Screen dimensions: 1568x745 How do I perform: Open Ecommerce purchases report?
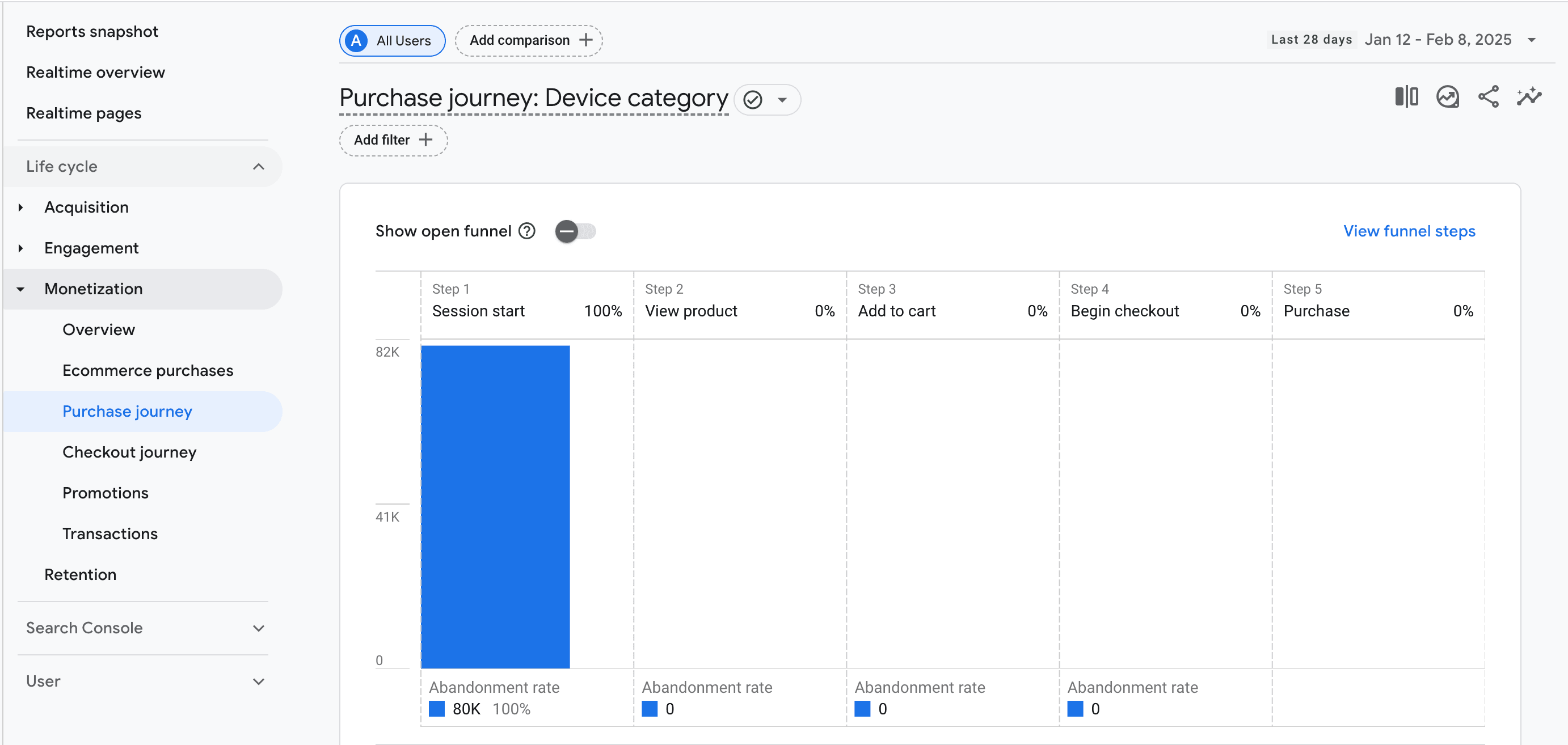[147, 370]
